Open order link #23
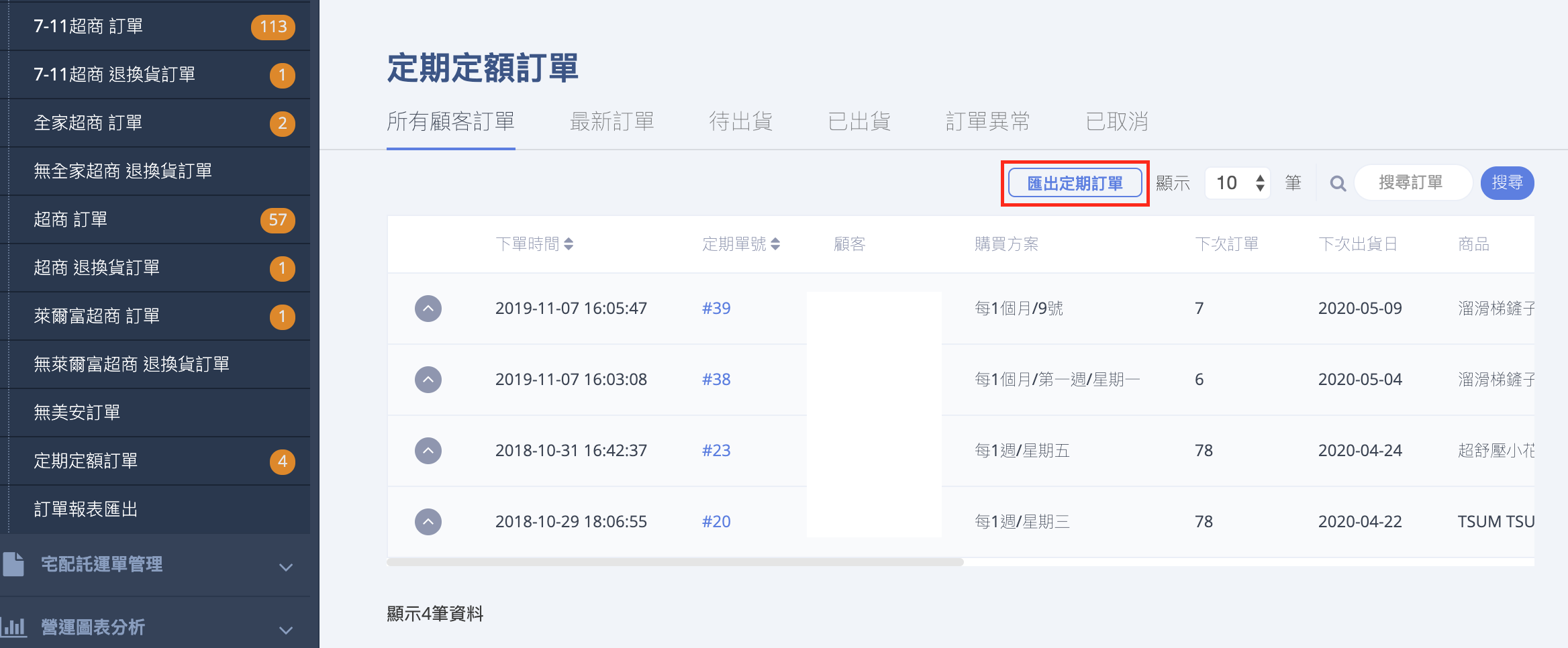Viewport: 1568px width, 648px height. pyautogui.click(x=716, y=451)
